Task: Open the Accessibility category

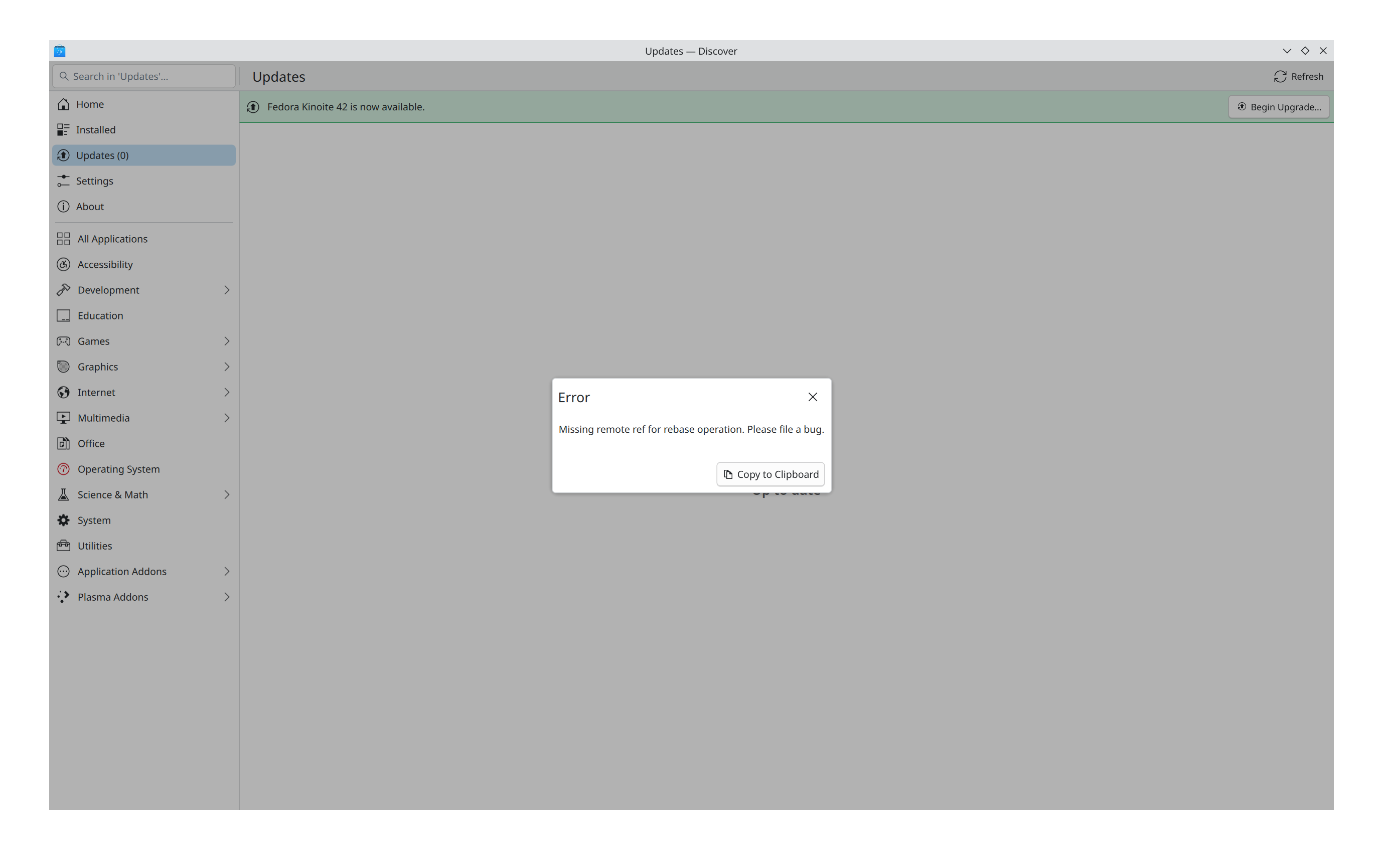Action: [143, 264]
